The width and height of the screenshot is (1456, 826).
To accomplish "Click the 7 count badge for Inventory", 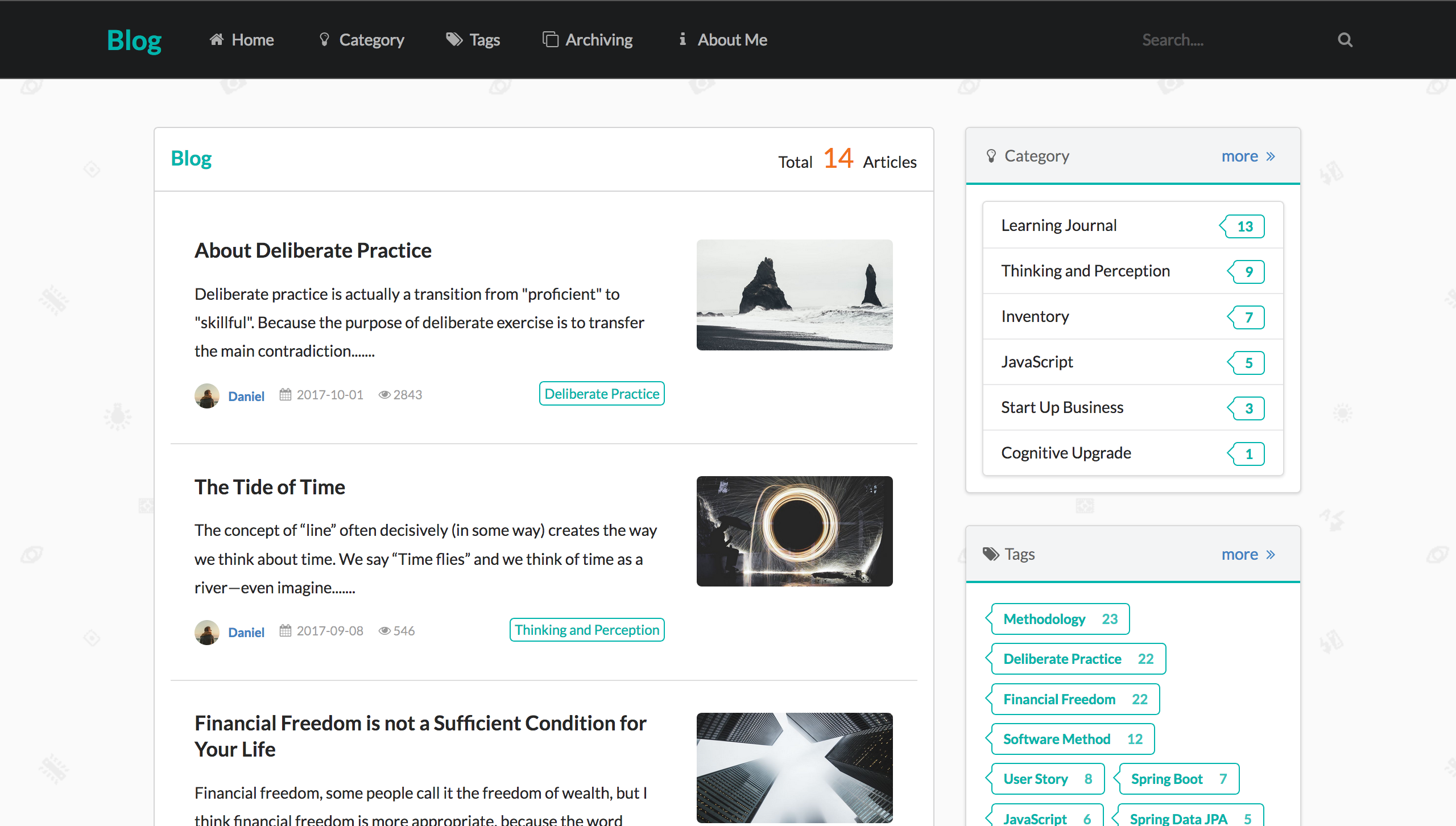I will pyautogui.click(x=1246, y=317).
